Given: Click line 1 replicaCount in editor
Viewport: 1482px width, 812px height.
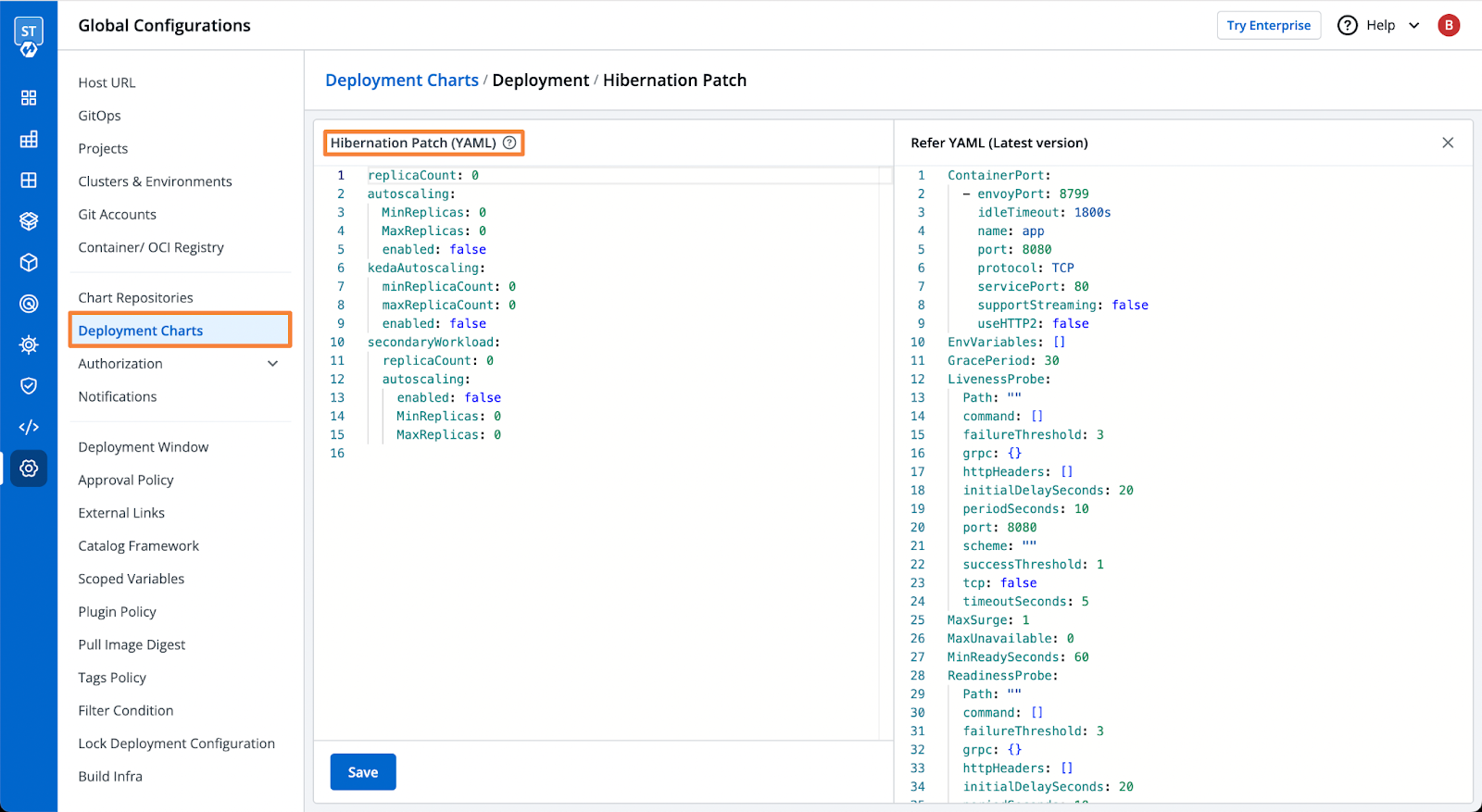Looking at the screenshot, I should 423,175.
